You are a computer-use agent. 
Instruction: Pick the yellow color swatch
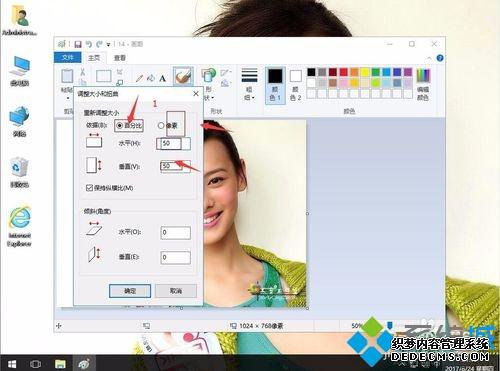tap(365, 72)
